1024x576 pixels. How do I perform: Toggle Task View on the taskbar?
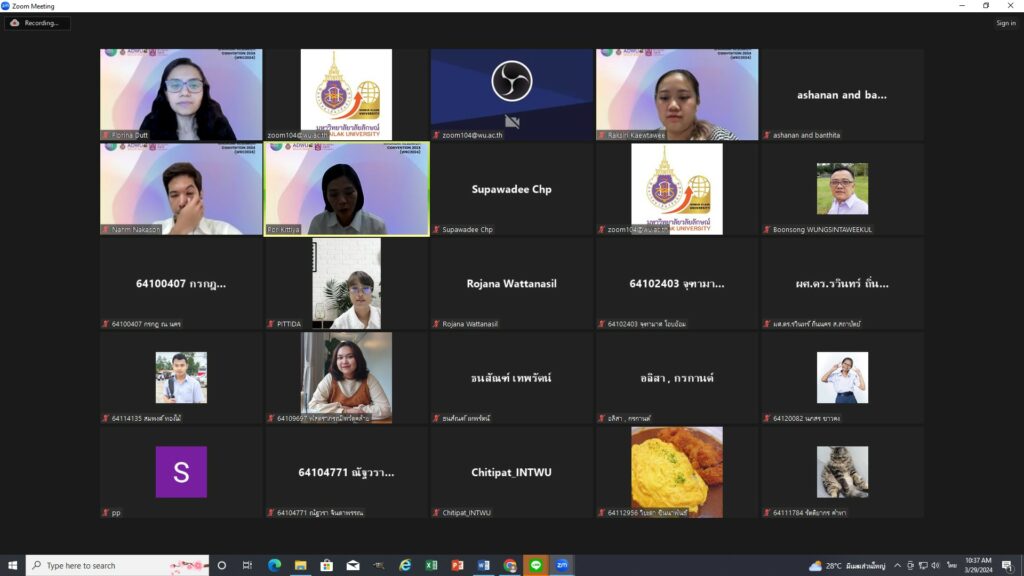247,565
